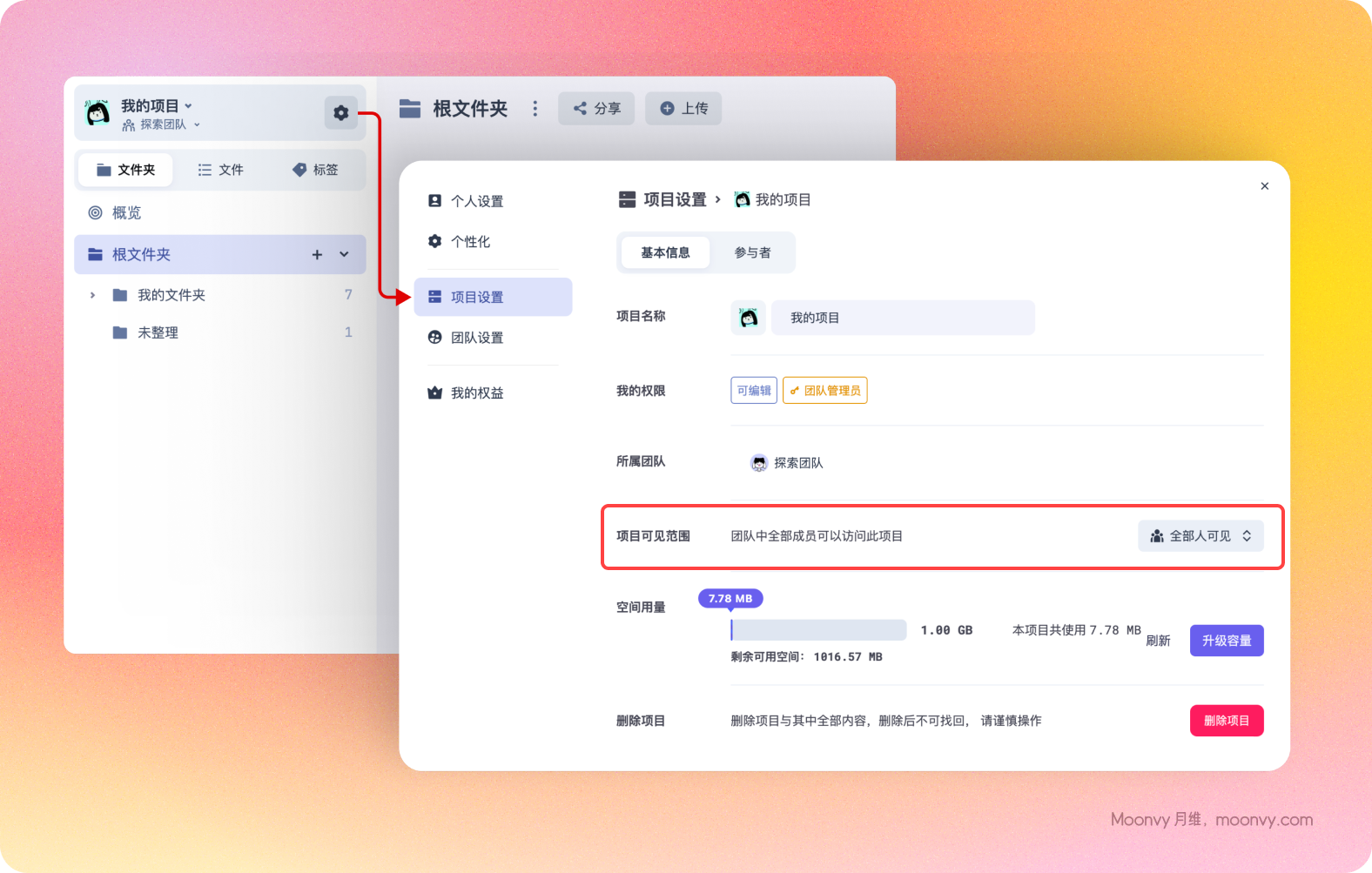Open the 全部人可见 visibility dropdown
This screenshot has width=1372, height=873.
(x=1200, y=536)
